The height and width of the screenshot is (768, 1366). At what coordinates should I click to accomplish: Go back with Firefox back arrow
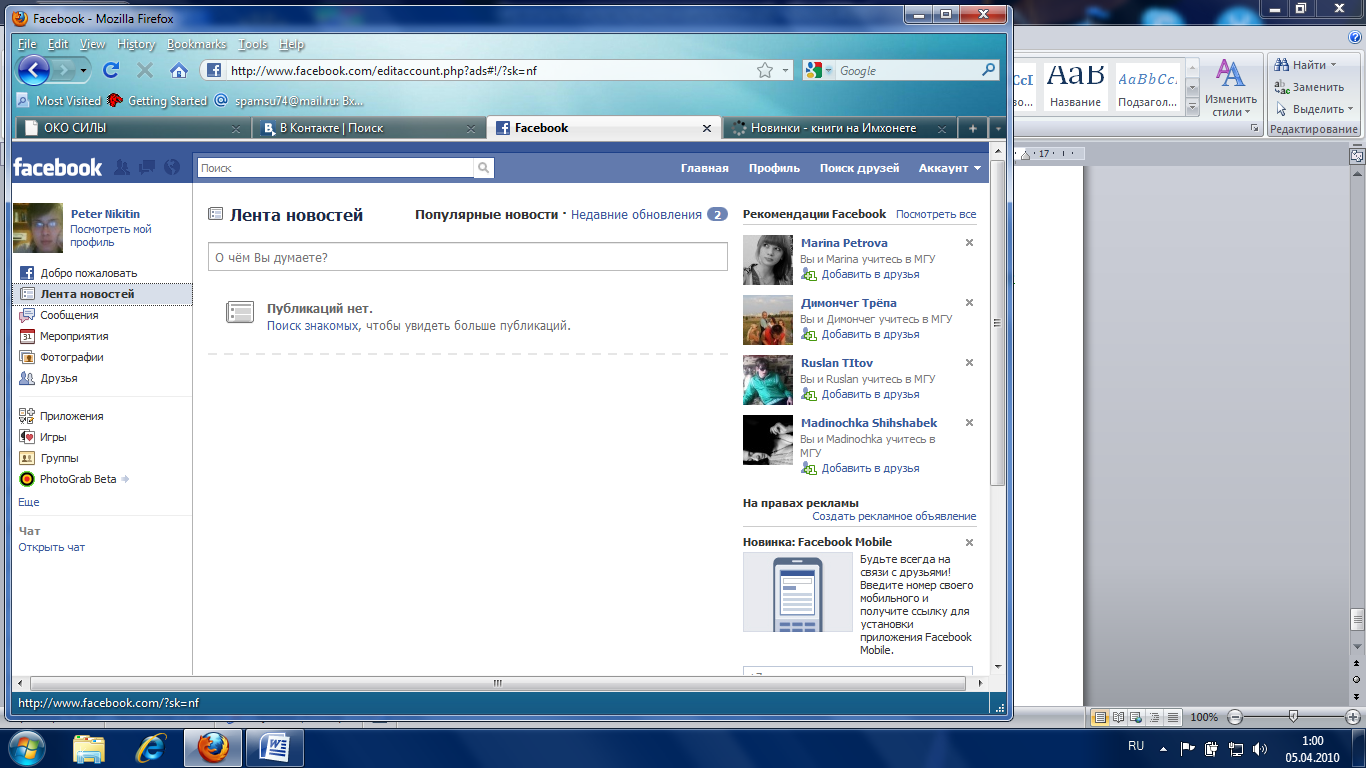33,70
